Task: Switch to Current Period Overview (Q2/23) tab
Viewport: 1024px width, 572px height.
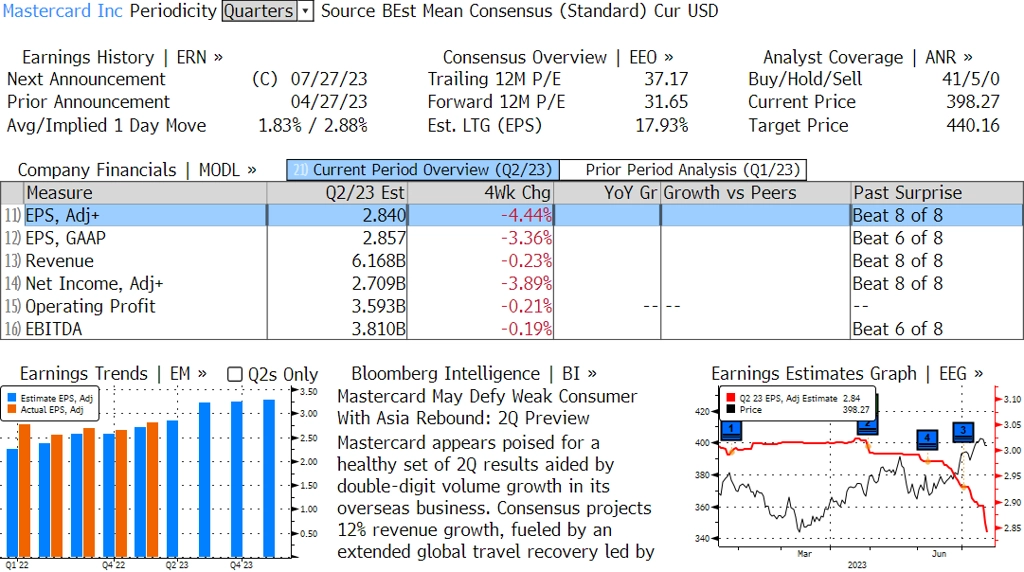Action: (422, 170)
